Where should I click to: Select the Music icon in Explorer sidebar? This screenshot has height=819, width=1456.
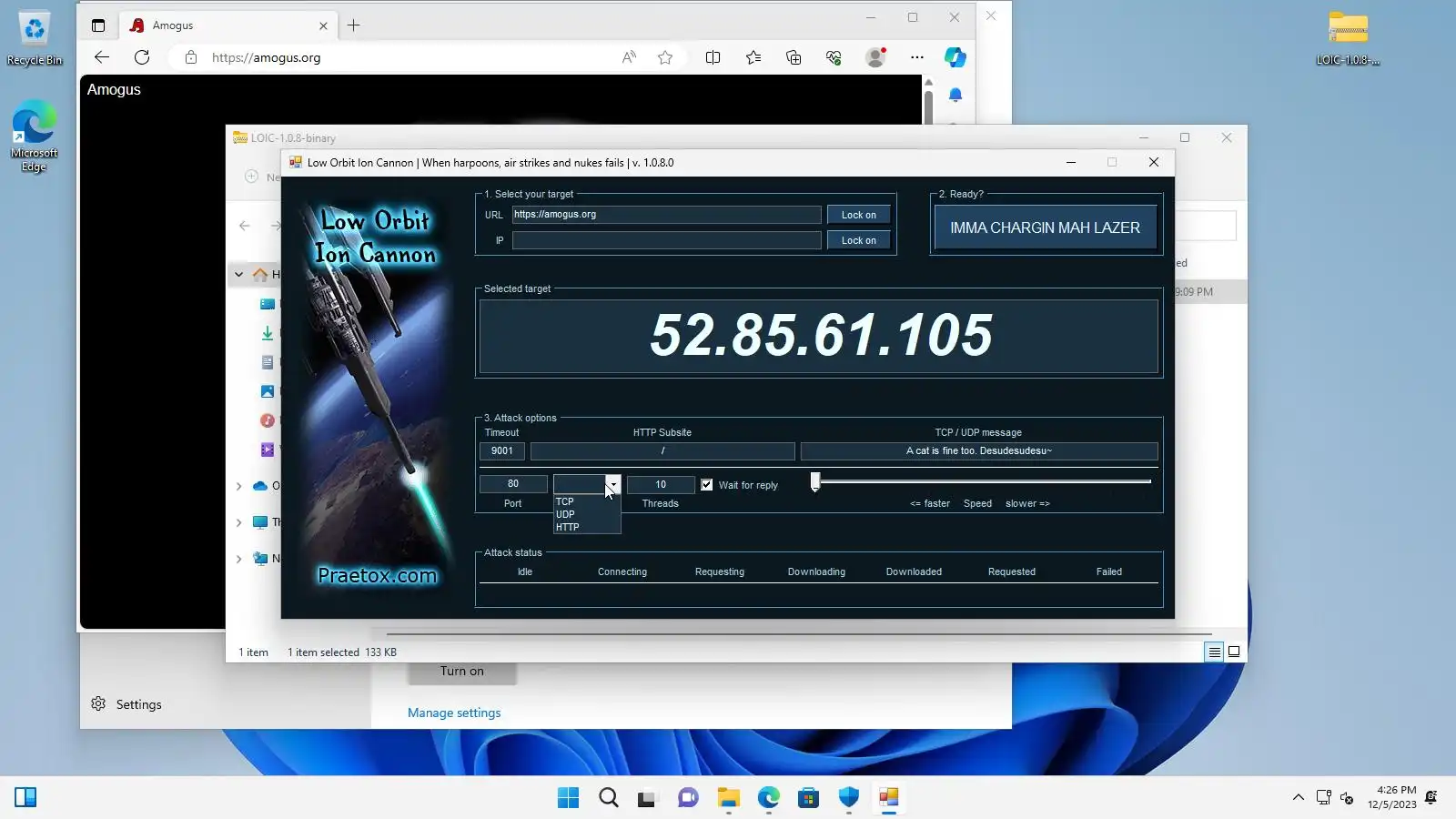(268, 420)
